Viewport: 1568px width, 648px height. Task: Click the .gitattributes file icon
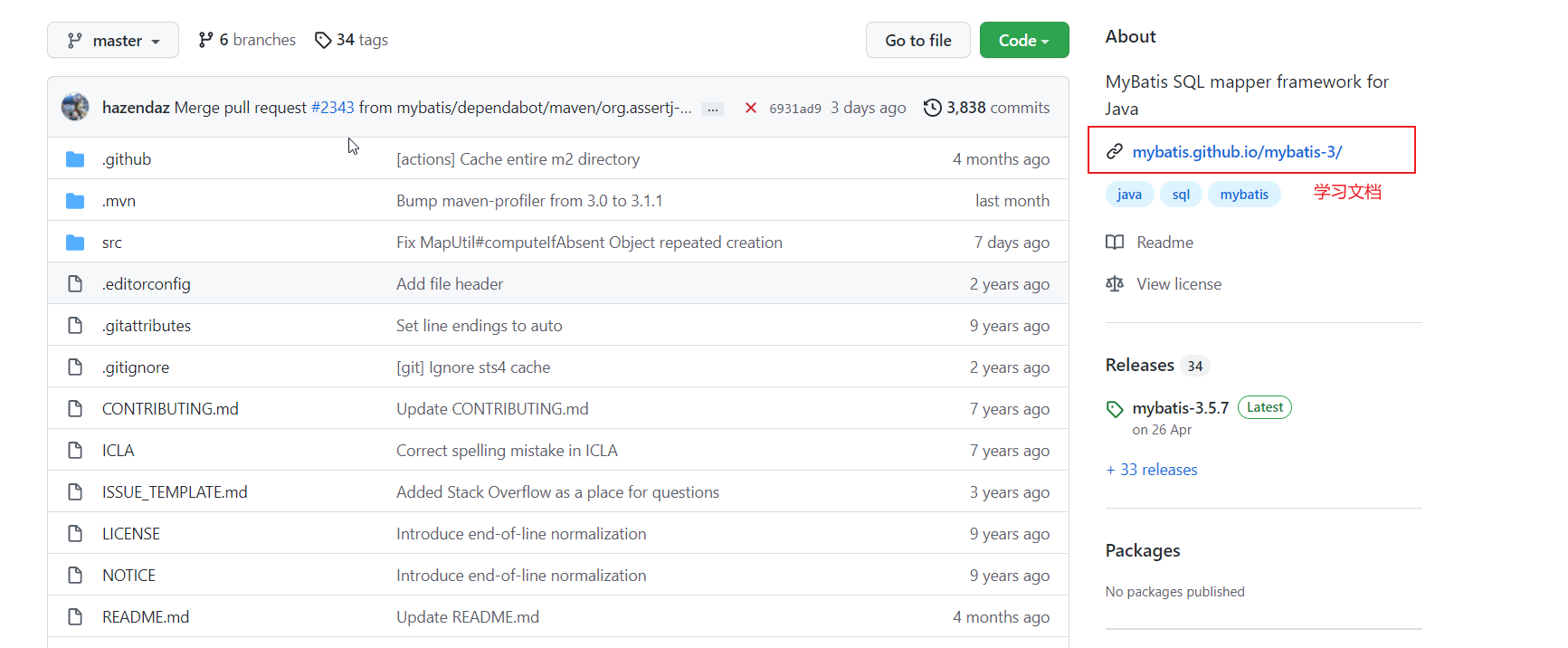(75, 326)
